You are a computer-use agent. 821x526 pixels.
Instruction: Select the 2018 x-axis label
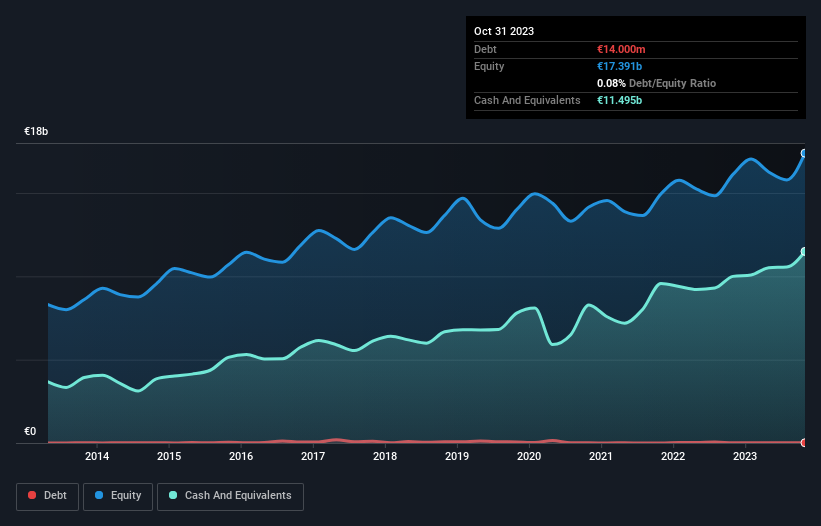click(385, 456)
